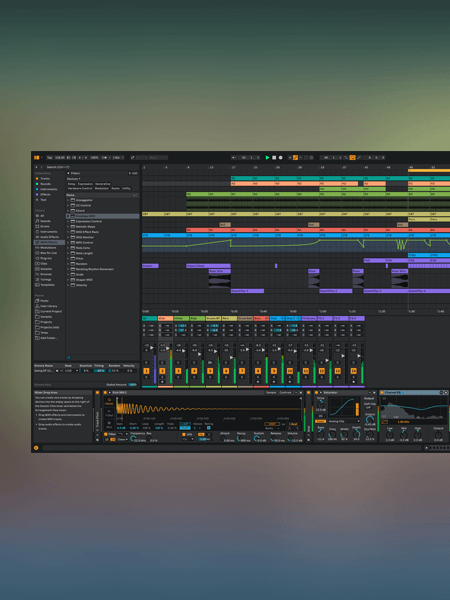Open the Saturator Analog Clip curve dropdown

click(x=344, y=421)
